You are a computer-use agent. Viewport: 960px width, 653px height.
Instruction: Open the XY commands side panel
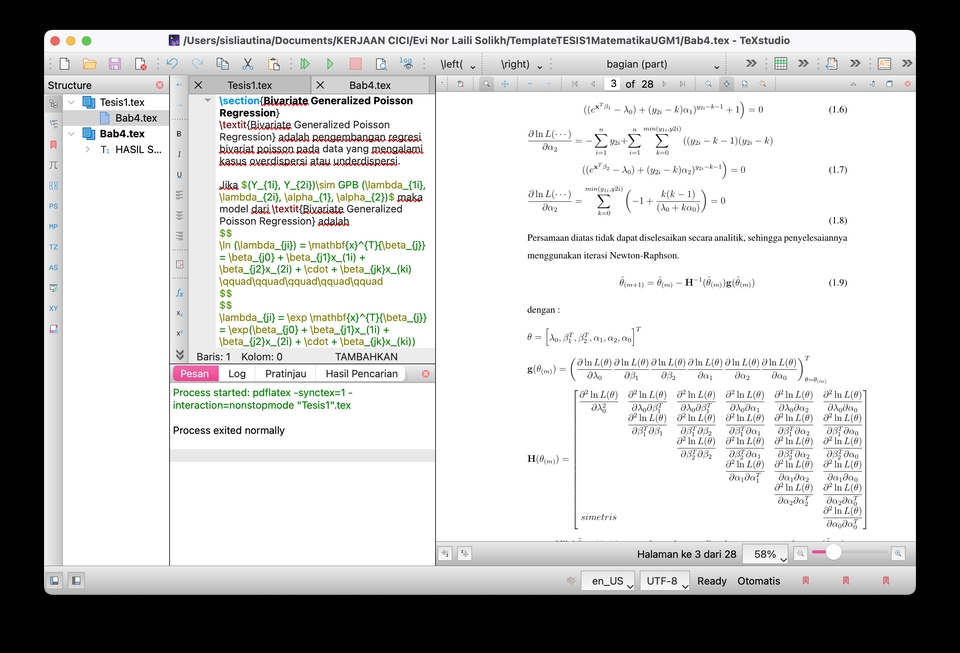pyautogui.click(x=53, y=308)
